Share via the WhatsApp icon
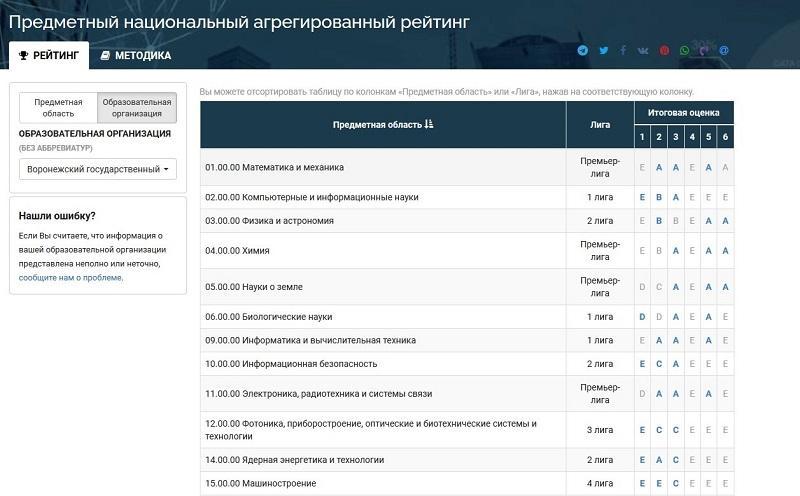This screenshot has height=496, width=800. pyautogui.click(x=684, y=50)
